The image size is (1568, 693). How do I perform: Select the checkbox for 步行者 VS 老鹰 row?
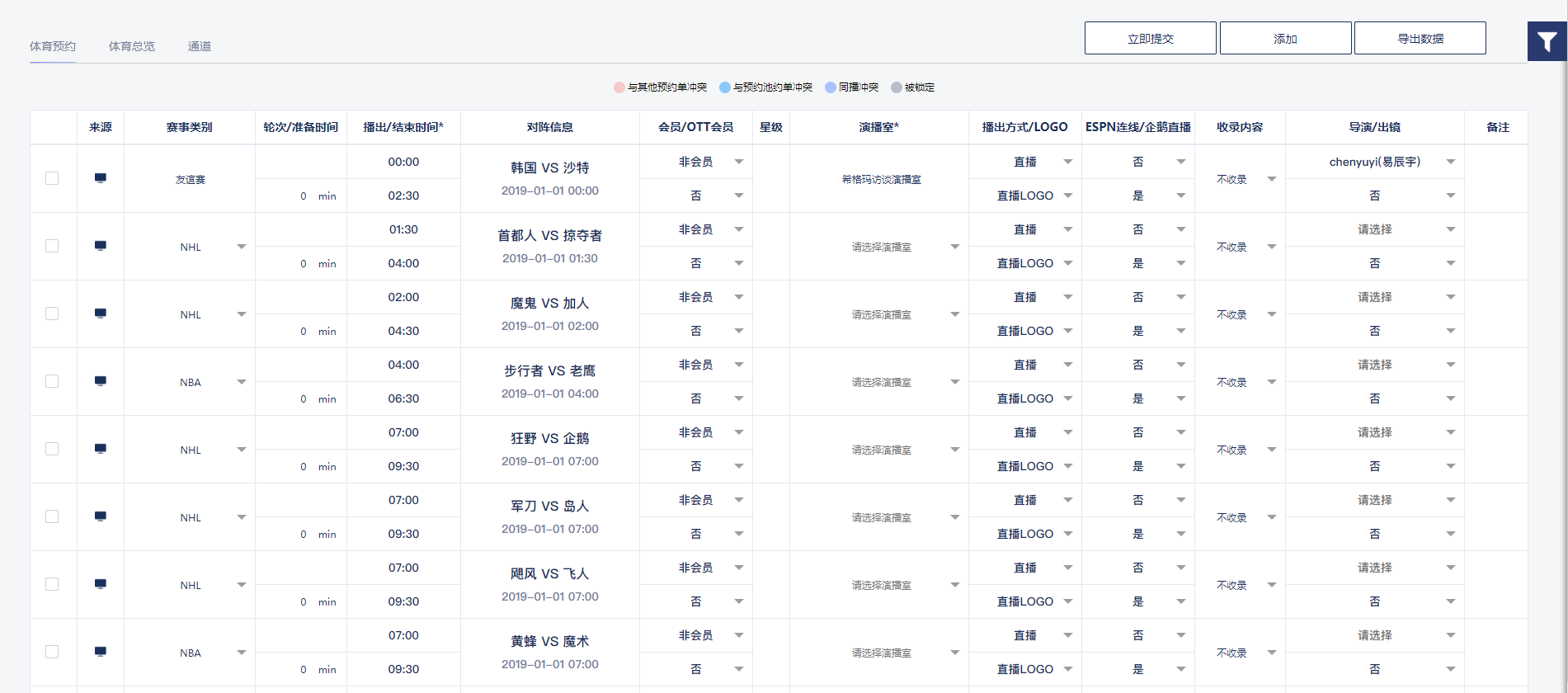[x=52, y=381]
